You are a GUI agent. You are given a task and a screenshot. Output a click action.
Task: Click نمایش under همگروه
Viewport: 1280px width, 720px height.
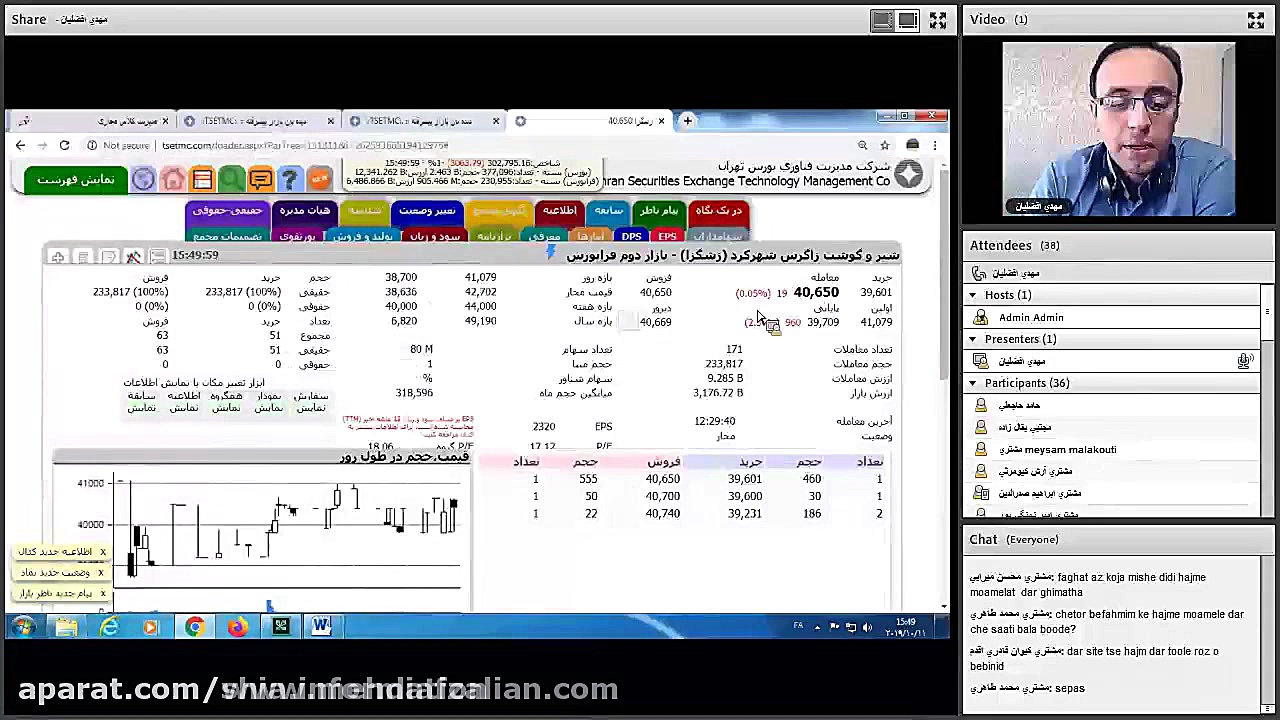pyautogui.click(x=226, y=408)
